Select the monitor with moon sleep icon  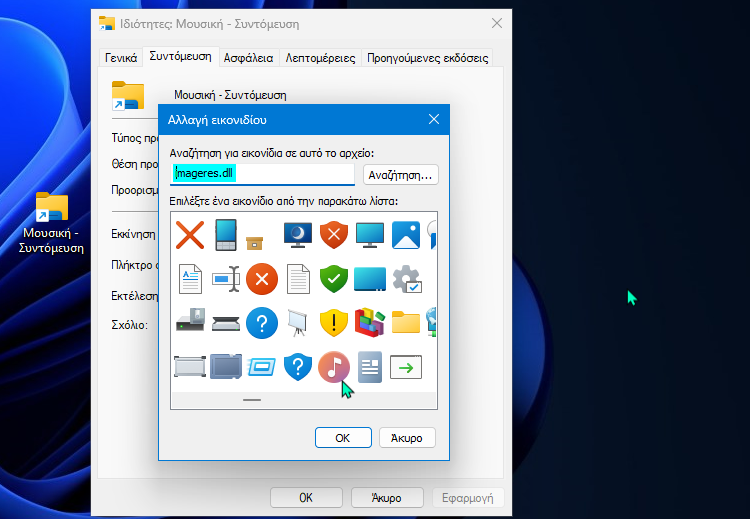[298, 235]
